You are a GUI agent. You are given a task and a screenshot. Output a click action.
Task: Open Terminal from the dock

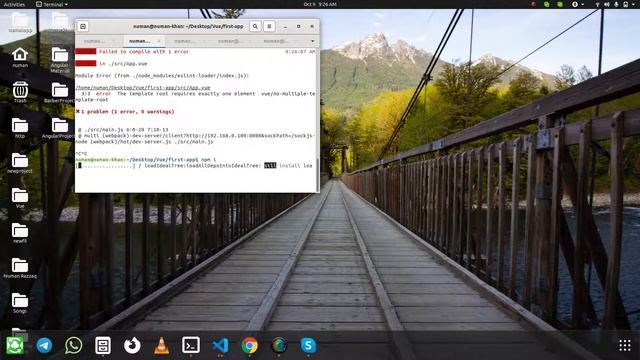(191, 345)
